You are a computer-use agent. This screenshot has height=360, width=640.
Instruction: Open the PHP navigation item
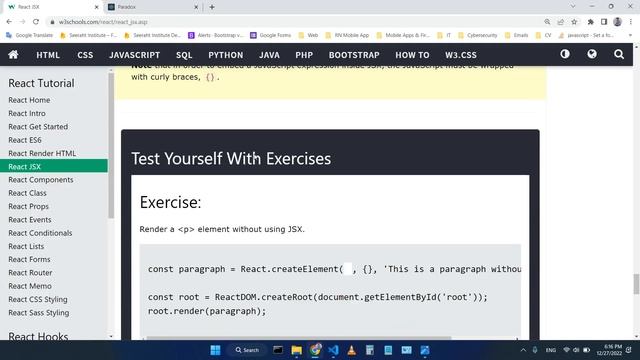coord(304,55)
